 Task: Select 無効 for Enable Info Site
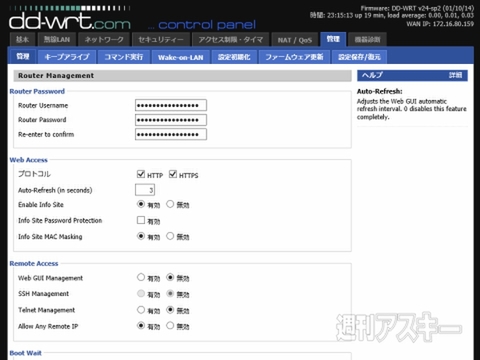pos(170,204)
